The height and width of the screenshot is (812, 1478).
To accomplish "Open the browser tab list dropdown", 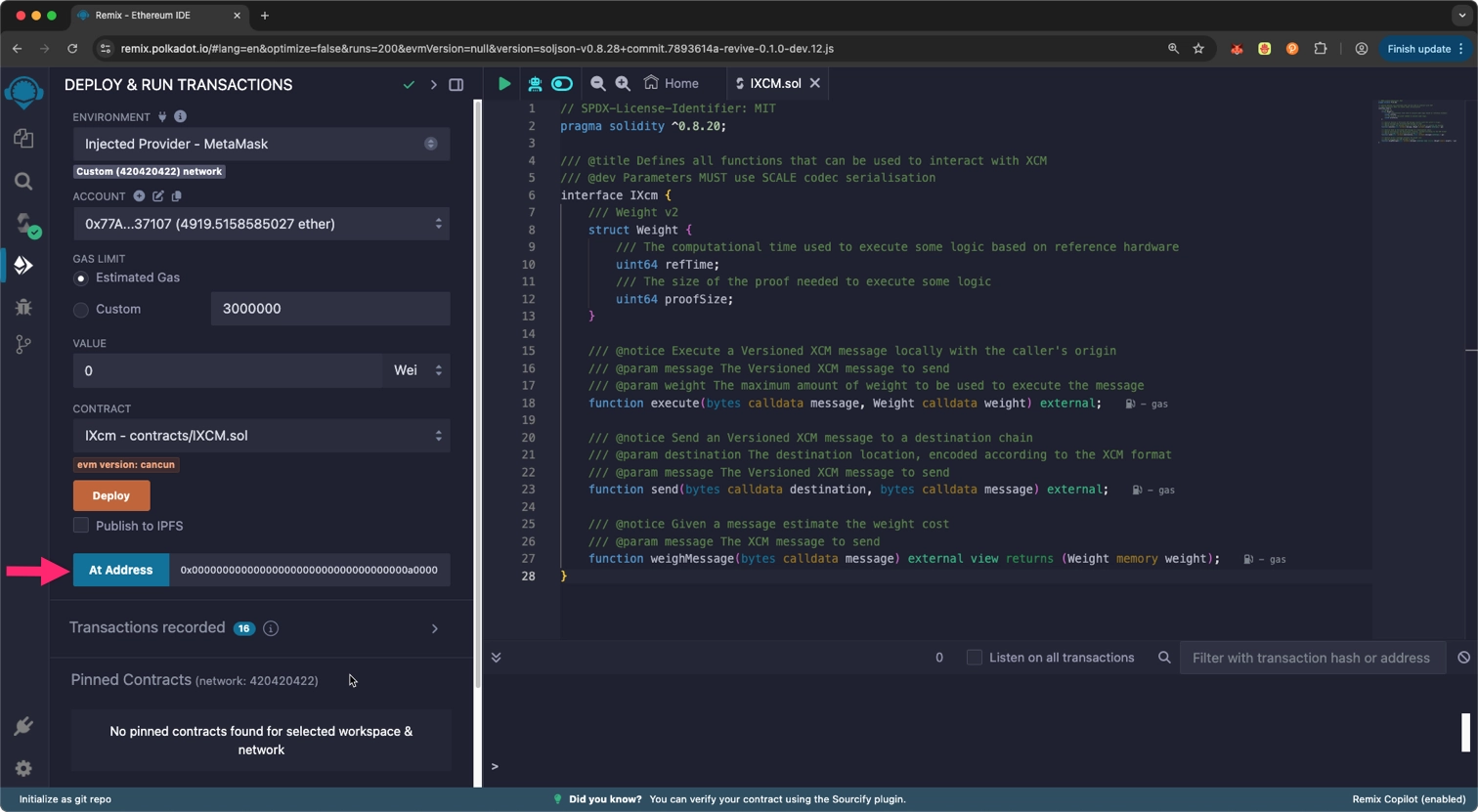I will (x=1461, y=16).
